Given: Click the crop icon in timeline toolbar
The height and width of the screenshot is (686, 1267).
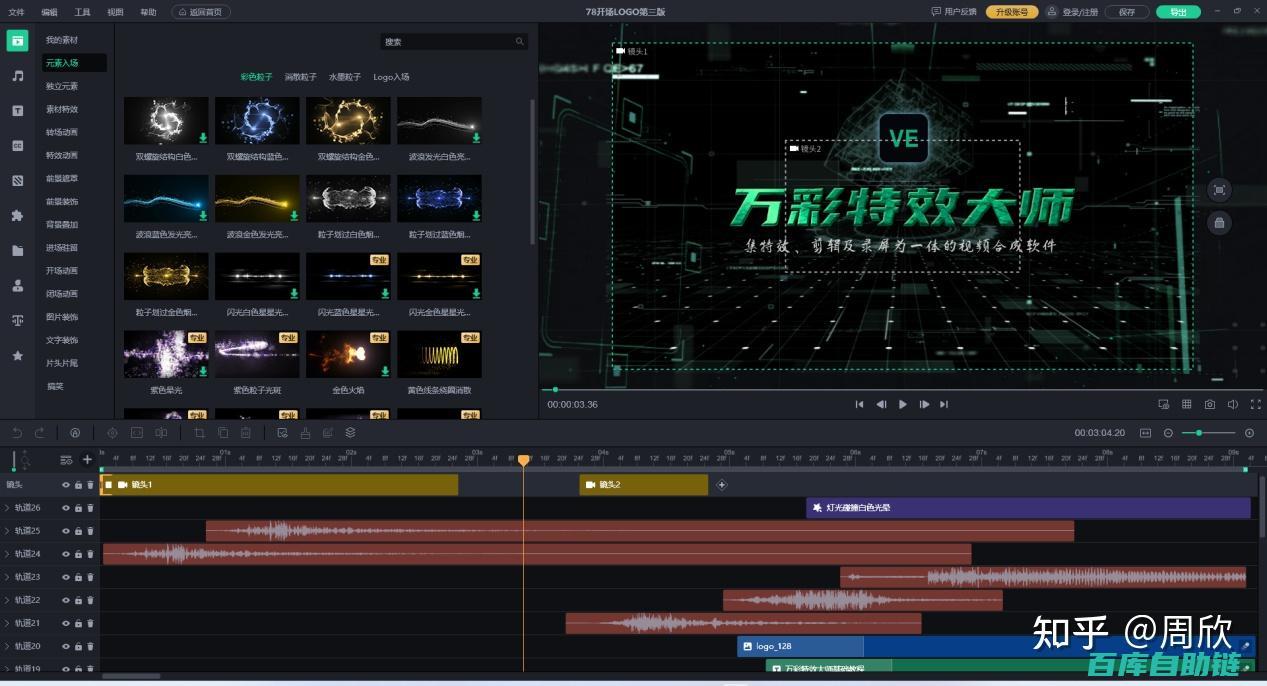Looking at the screenshot, I should [x=199, y=433].
